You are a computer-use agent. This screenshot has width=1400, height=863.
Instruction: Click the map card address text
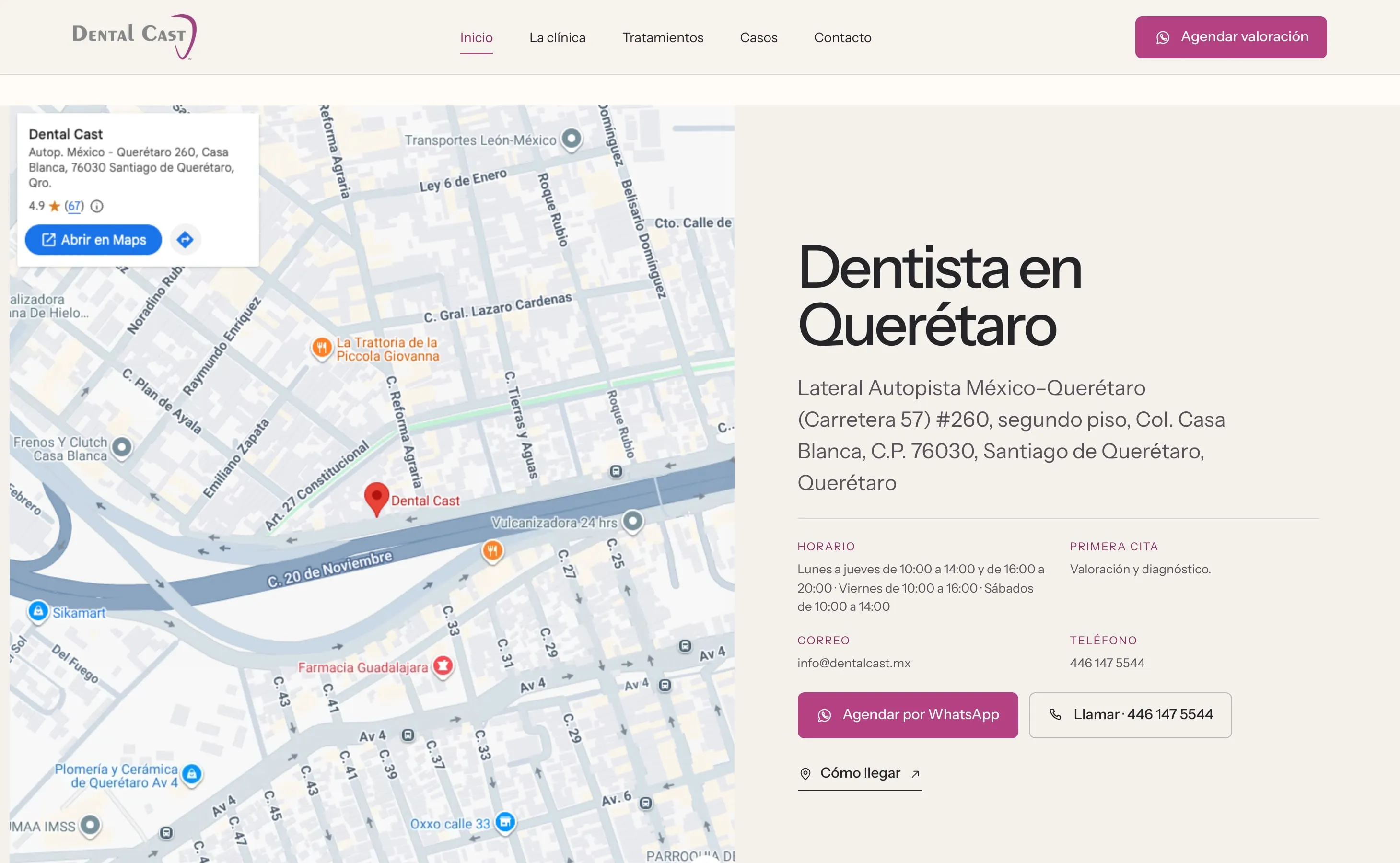click(x=131, y=167)
